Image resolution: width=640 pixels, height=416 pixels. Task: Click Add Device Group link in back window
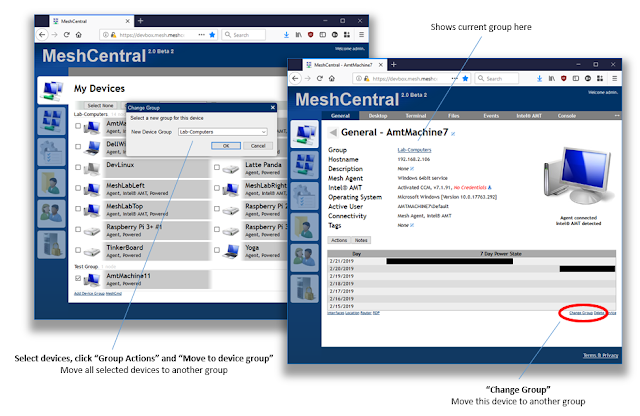(x=89, y=294)
